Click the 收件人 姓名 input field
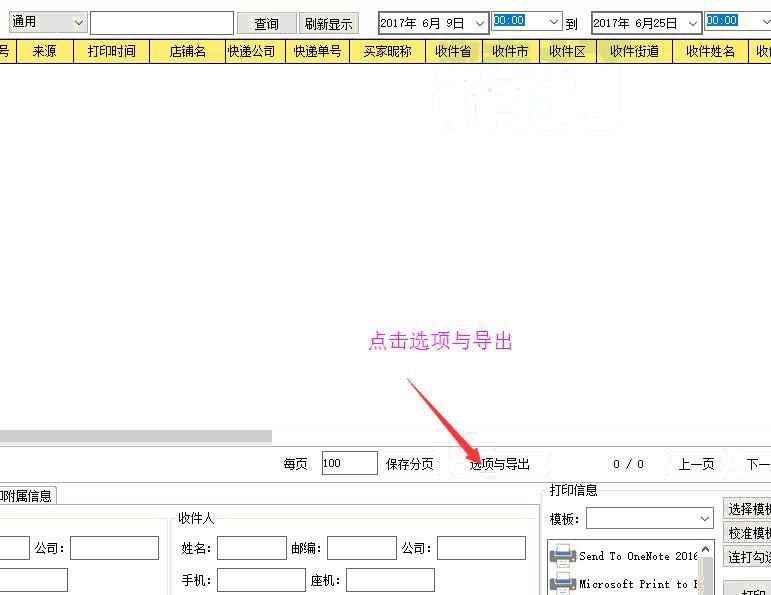Viewport: 771px width, 595px height. (252, 548)
